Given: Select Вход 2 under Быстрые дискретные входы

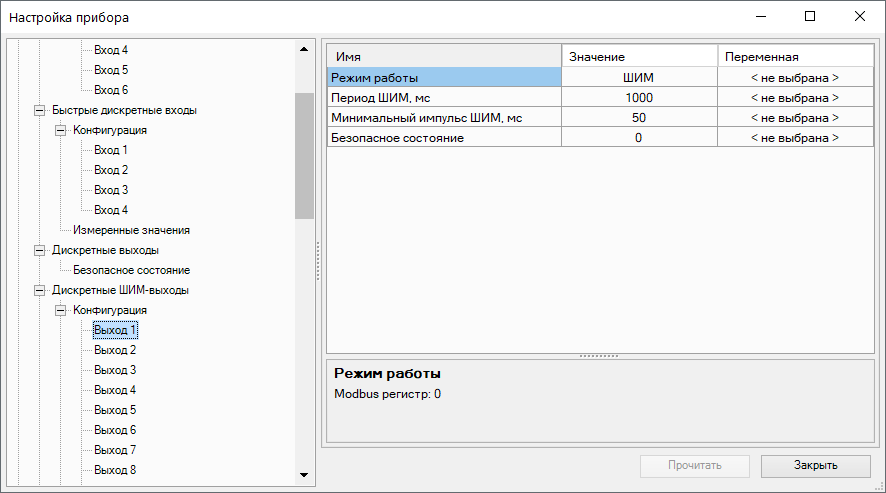Looking at the screenshot, I should [111, 170].
